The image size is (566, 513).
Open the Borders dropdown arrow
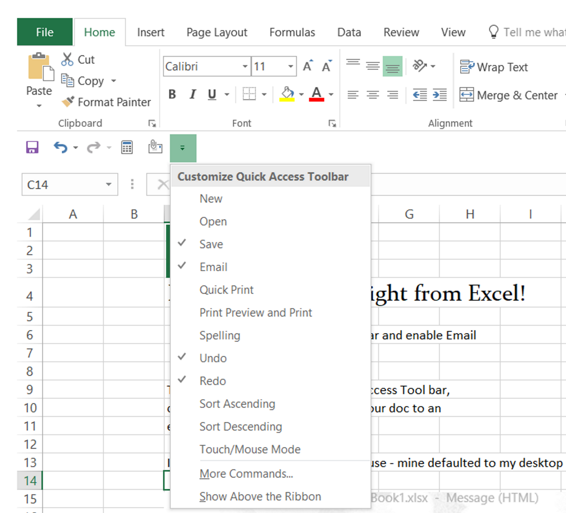point(264,94)
